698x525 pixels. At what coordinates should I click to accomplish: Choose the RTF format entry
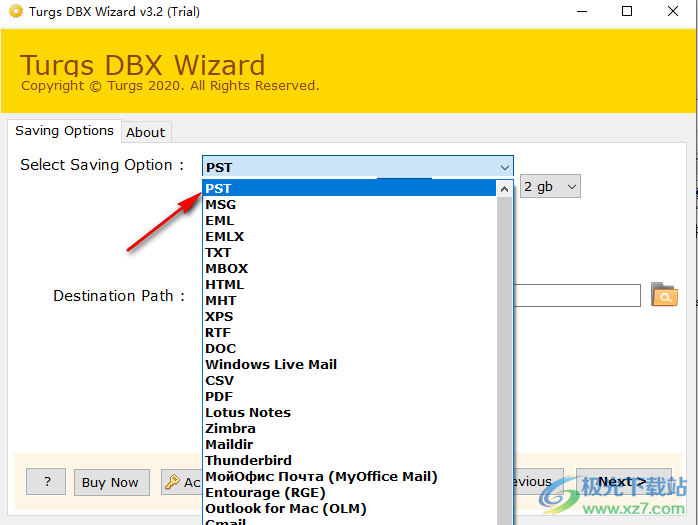(x=349, y=333)
